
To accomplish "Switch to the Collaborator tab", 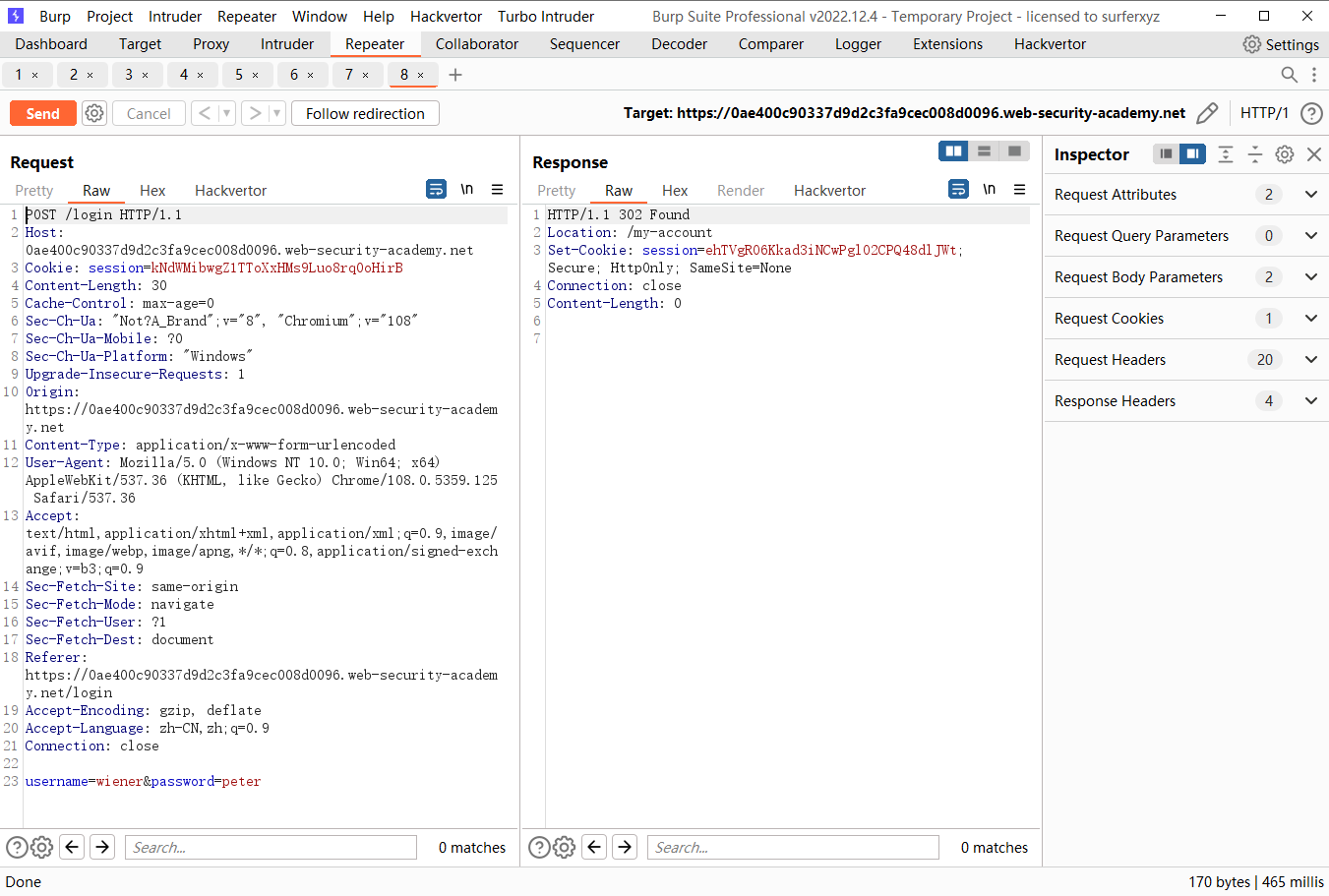I will 477,44.
